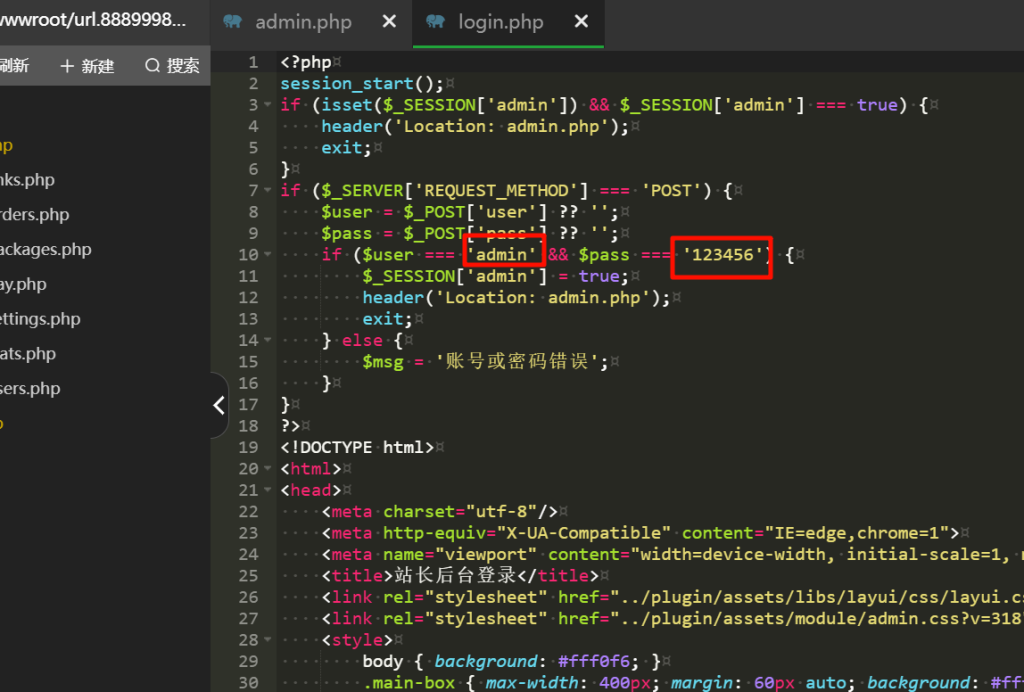Click the PHP elephant icon on login.php tab
Screen dimensions: 1024x692
pos(435,21)
